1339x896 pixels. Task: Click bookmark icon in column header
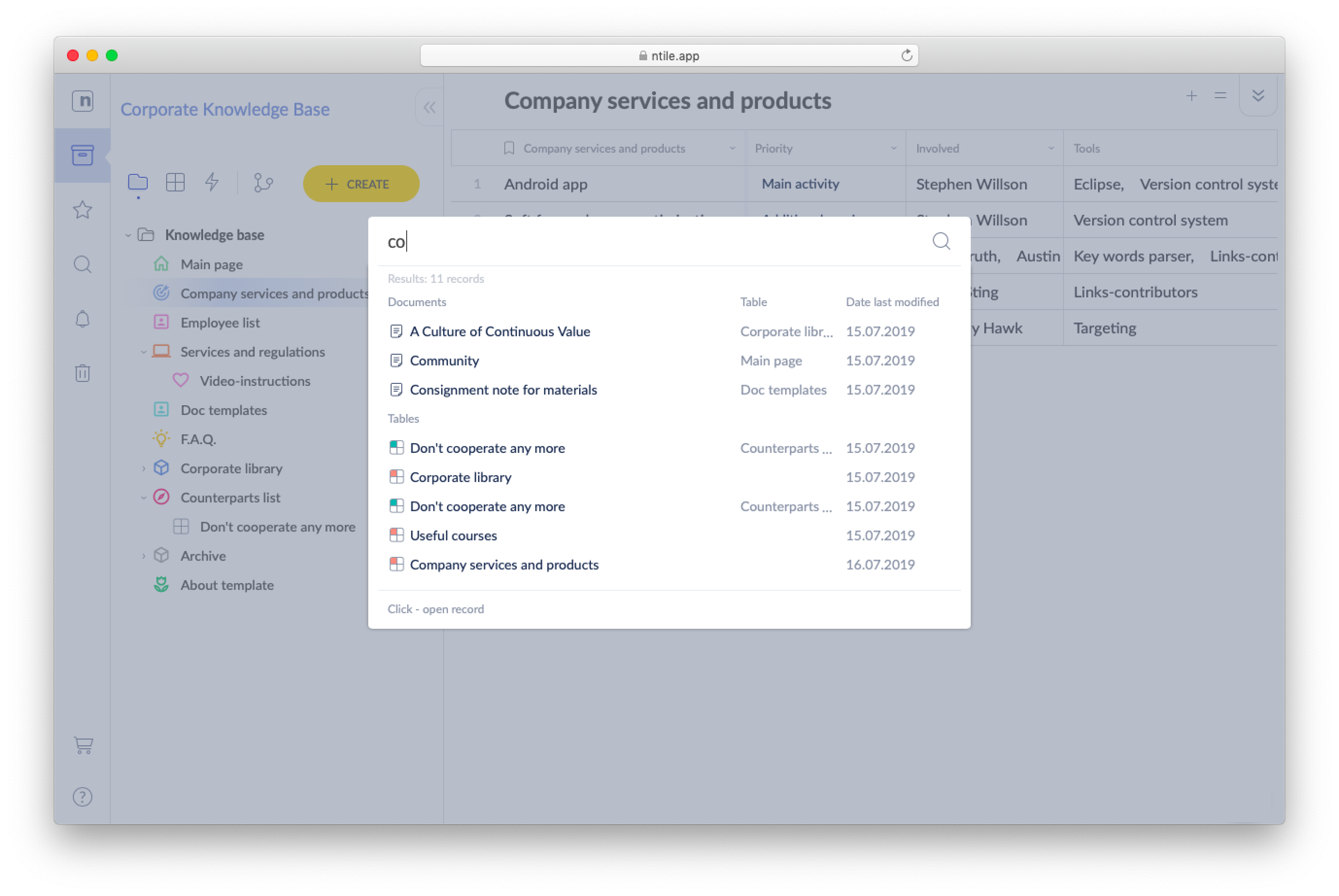(x=509, y=149)
